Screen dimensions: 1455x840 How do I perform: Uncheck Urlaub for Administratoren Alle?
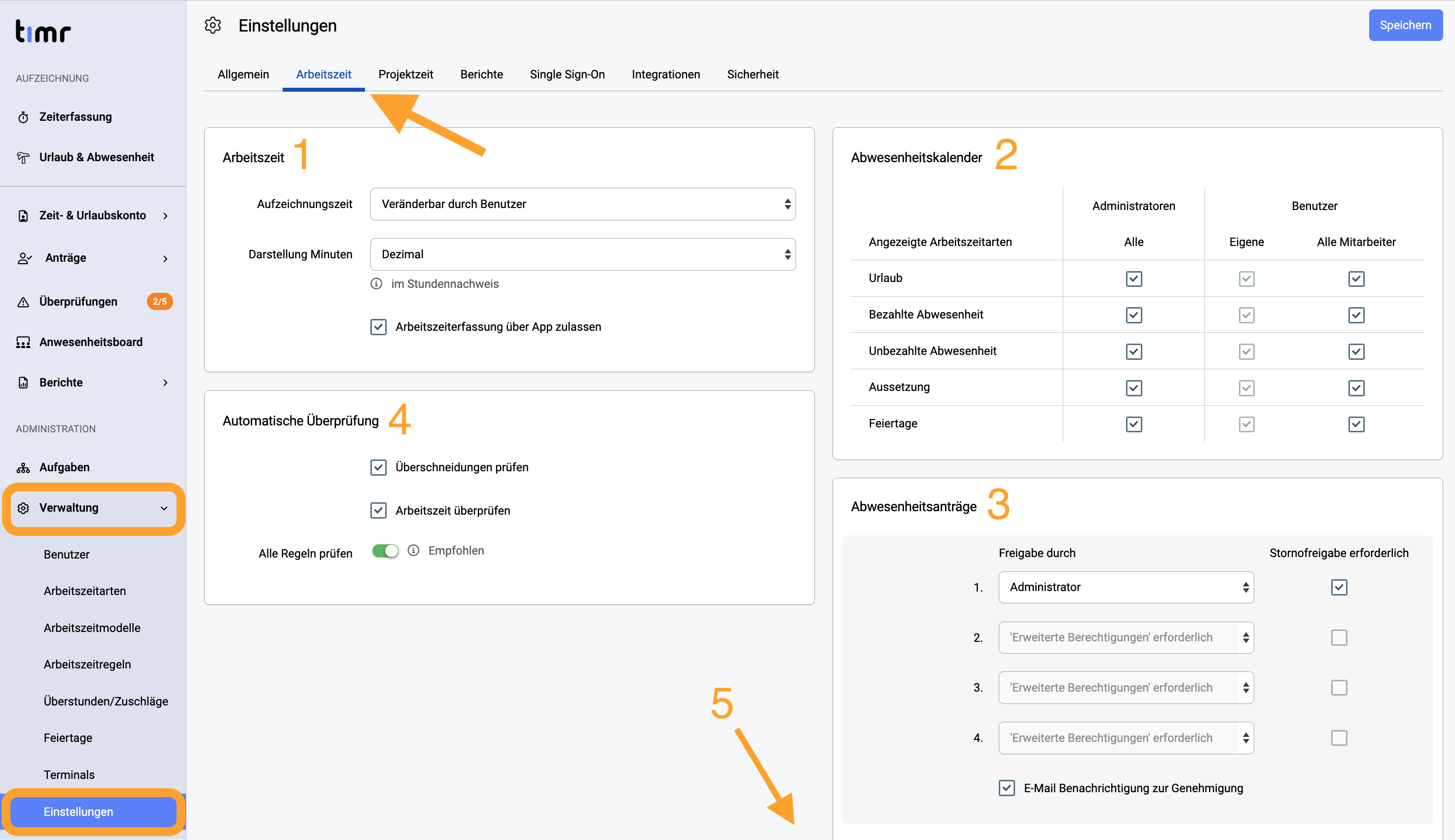point(1134,279)
